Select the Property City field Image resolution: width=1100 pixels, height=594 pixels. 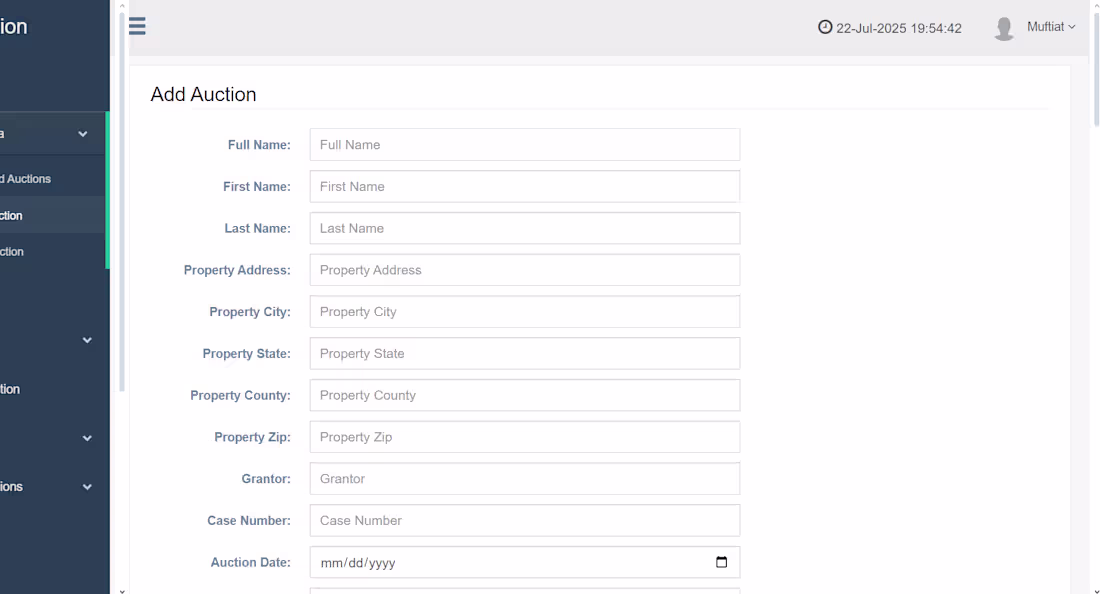click(524, 312)
